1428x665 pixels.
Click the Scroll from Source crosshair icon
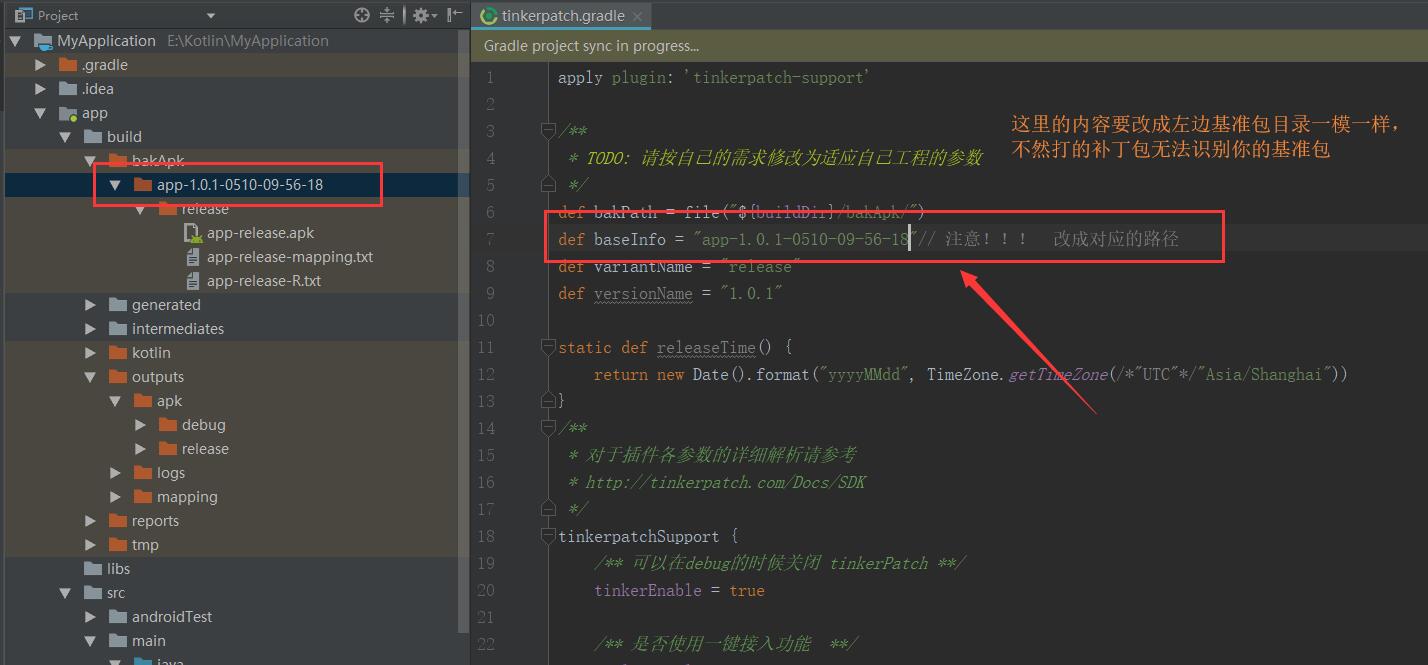click(x=362, y=15)
